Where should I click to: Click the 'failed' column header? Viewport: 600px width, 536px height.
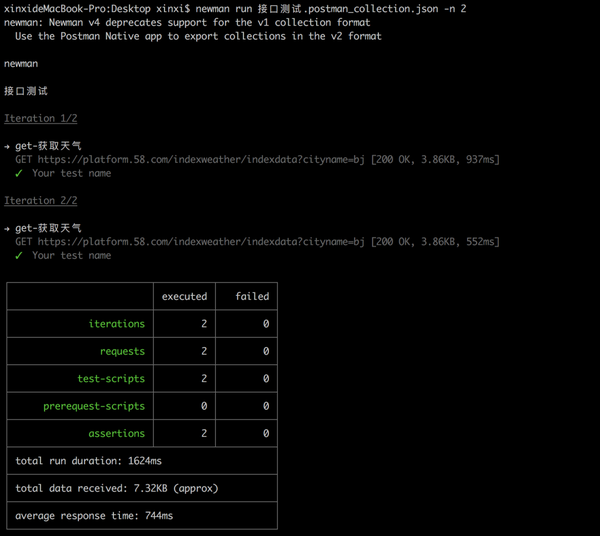click(252, 296)
